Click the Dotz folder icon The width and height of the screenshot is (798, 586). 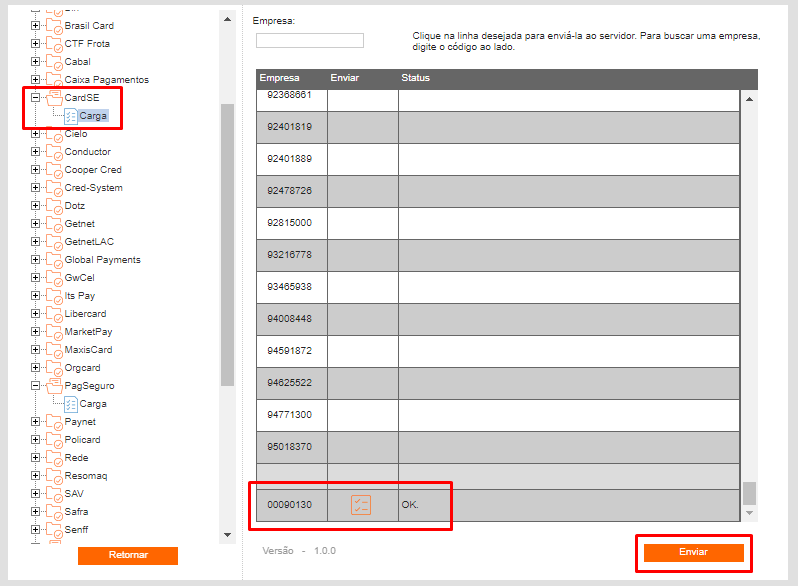tap(54, 206)
